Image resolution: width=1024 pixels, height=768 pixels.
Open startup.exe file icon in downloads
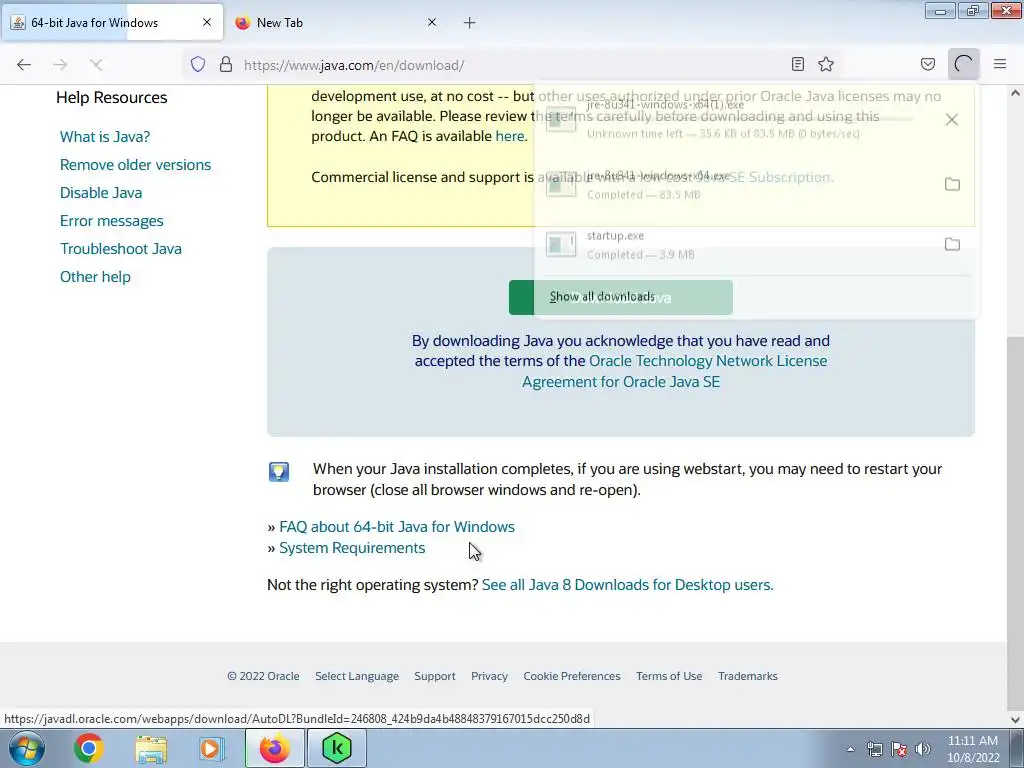tap(561, 245)
